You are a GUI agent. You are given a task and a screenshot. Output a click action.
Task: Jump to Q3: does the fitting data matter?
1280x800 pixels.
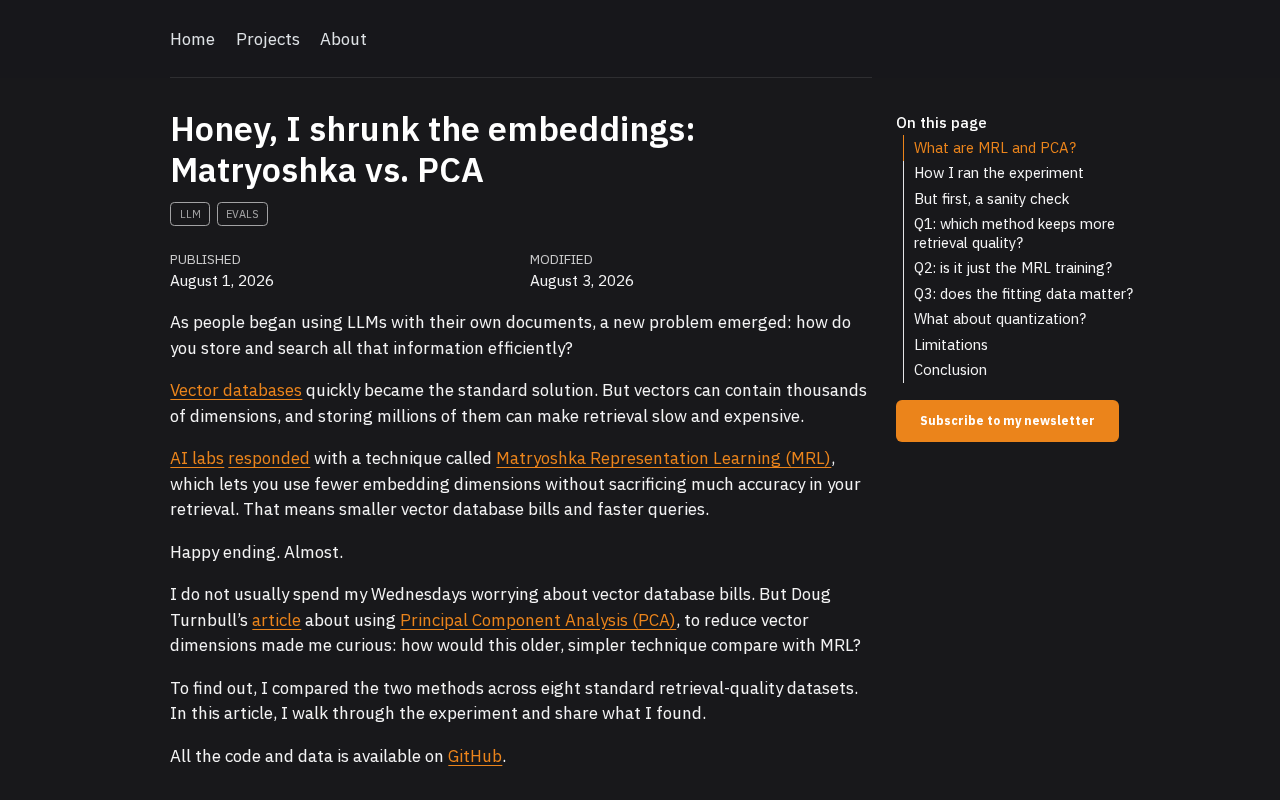pyautogui.click(x=1023, y=294)
